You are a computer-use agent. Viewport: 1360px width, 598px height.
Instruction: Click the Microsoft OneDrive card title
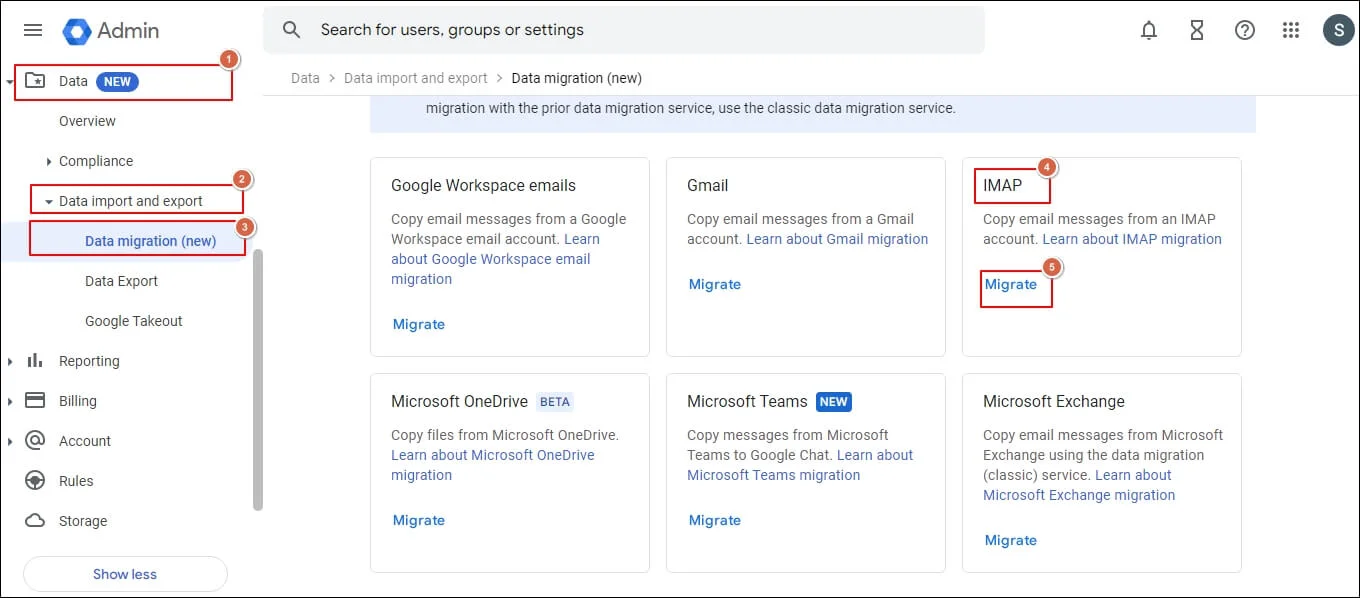459,401
